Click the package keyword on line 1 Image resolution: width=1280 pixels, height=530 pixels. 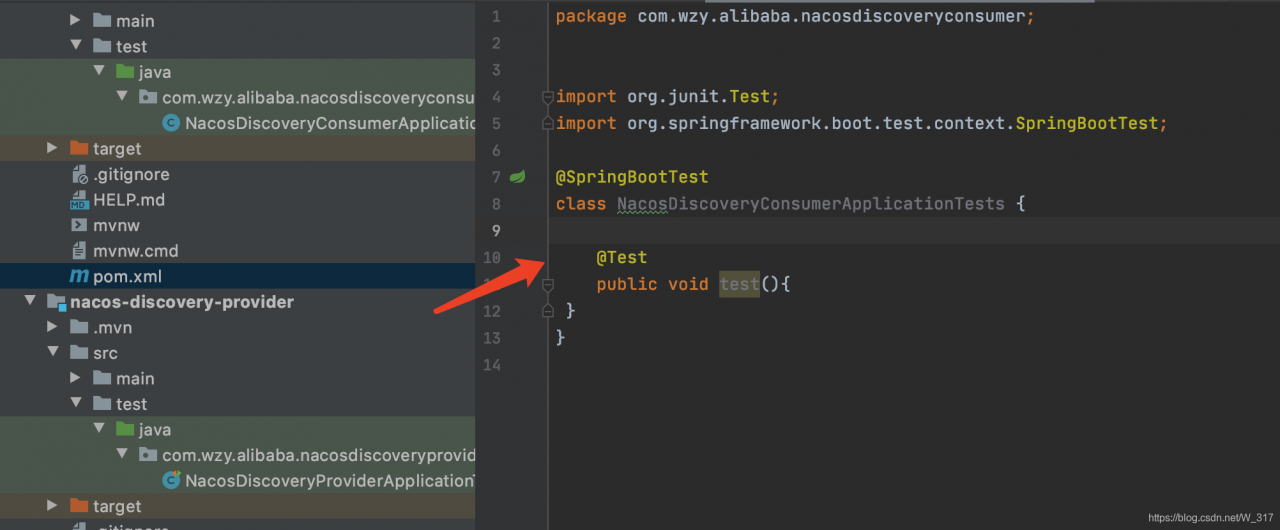[591, 17]
